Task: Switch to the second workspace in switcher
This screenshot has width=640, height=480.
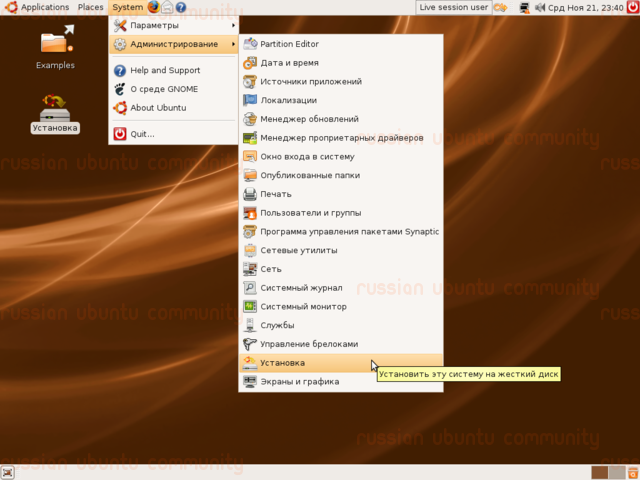Action: coord(617,473)
